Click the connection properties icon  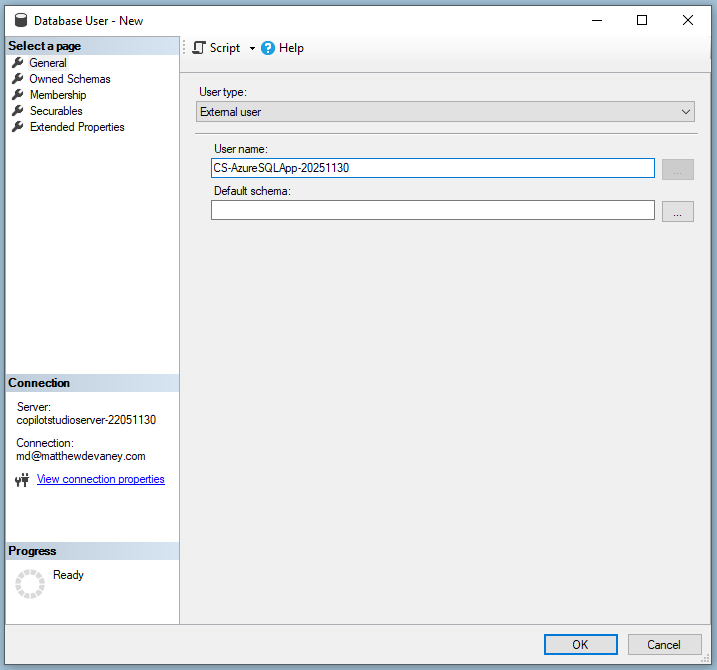point(22,480)
